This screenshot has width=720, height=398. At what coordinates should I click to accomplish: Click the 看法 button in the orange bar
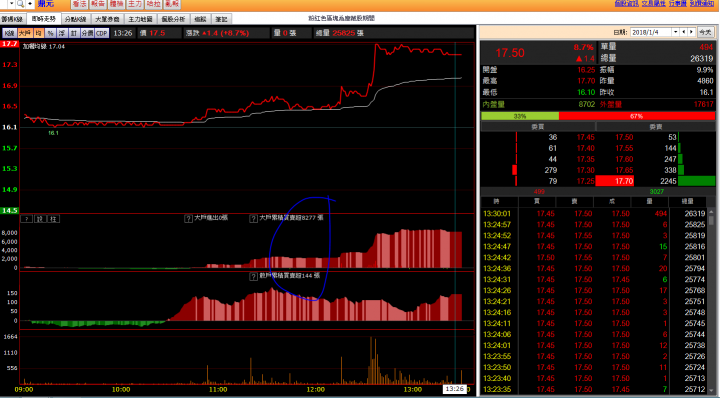point(79,4)
